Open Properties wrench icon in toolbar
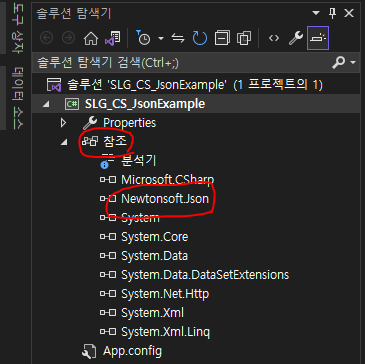365x364 pixels. pyautogui.click(x=296, y=38)
